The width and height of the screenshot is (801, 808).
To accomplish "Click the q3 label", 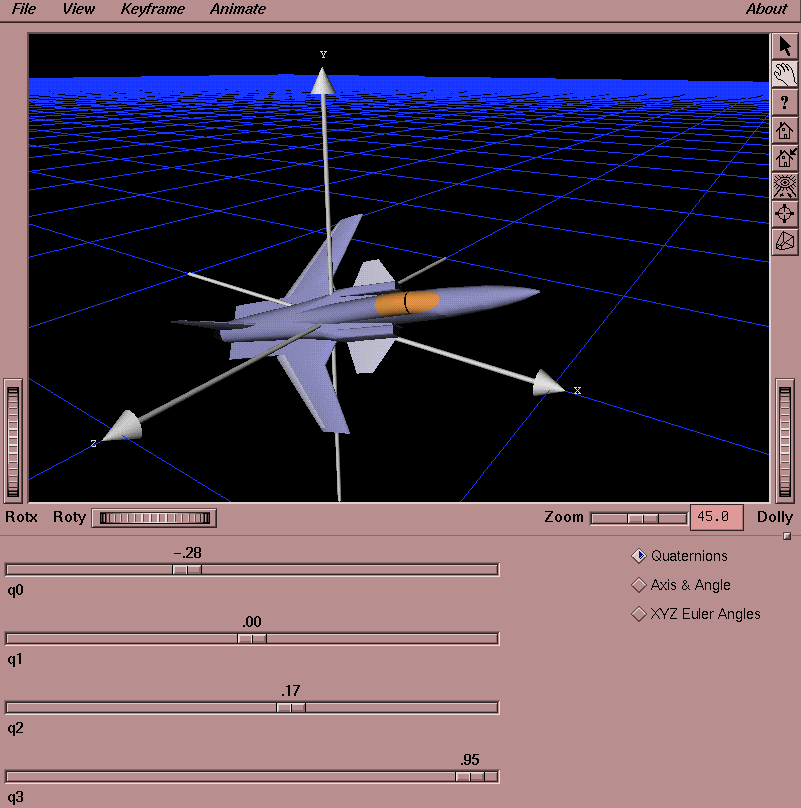I will point(15,798).
